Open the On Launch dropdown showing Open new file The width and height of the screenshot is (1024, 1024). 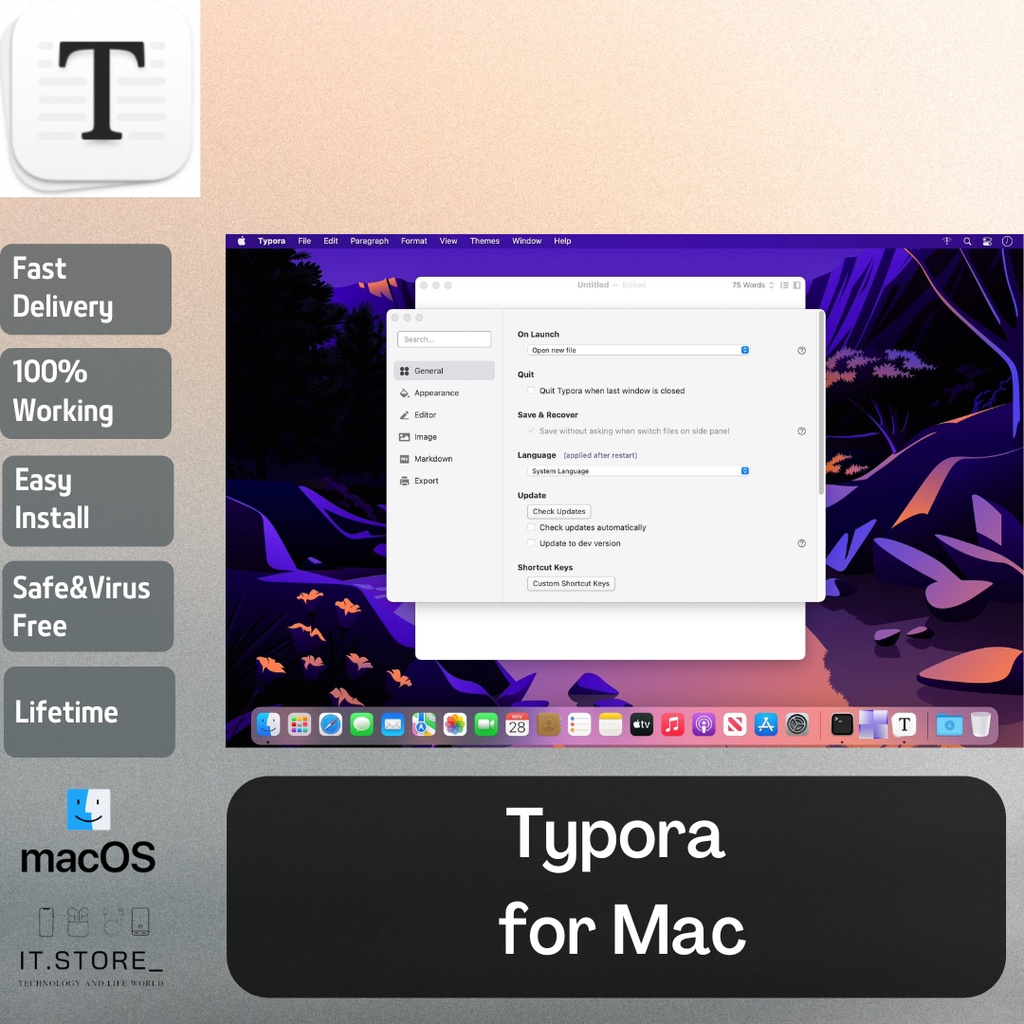coord(638,350)
